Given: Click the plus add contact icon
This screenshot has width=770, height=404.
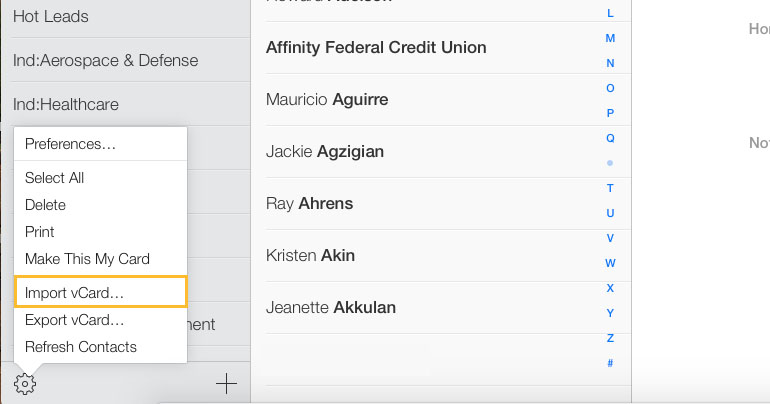Looking at the screenshot, I should tap(226, 384).
